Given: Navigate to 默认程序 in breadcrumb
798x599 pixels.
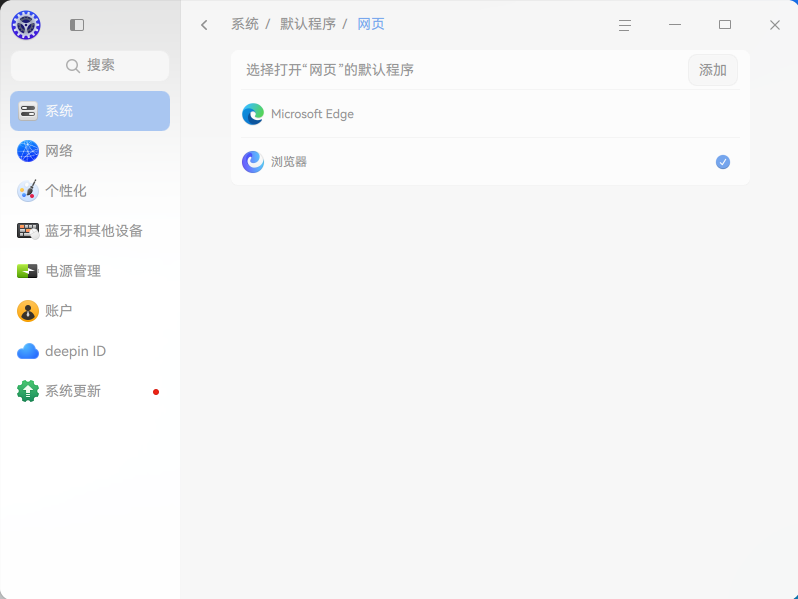Looking at the screenshot, I should click(x=308, y=24).
